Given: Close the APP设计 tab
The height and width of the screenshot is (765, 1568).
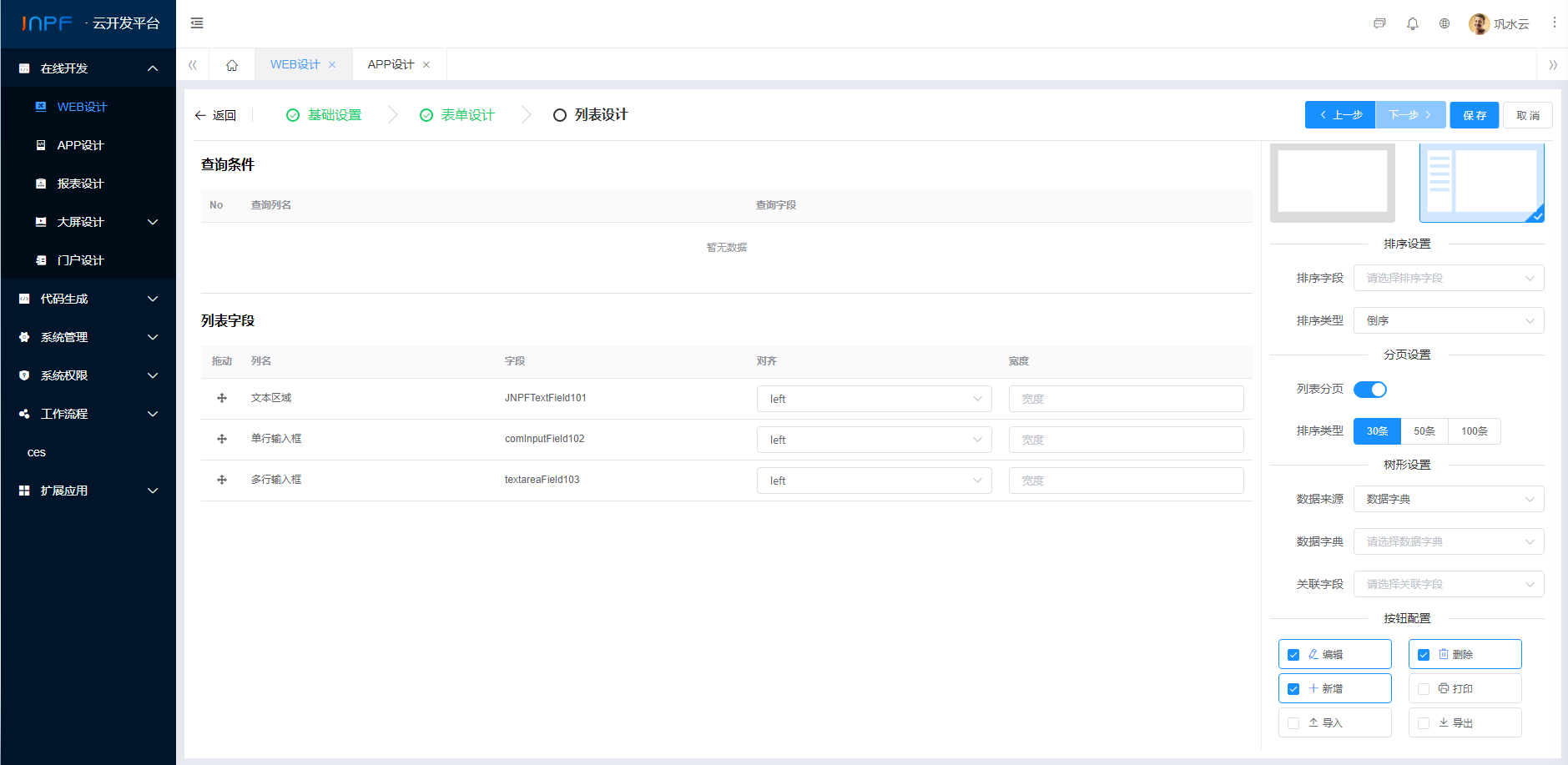Looking at the screenshot, I should point(426,65).
